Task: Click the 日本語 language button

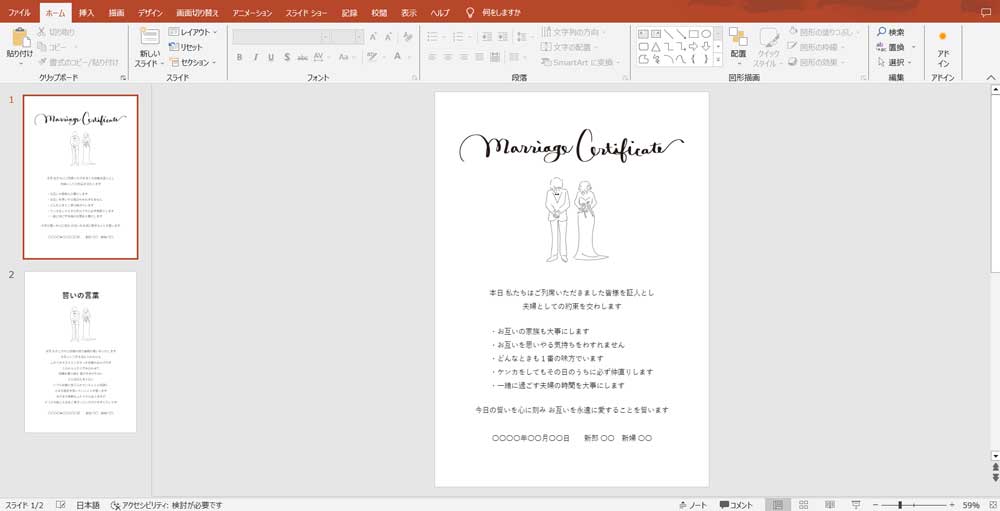Action: (x=88, y=505)
